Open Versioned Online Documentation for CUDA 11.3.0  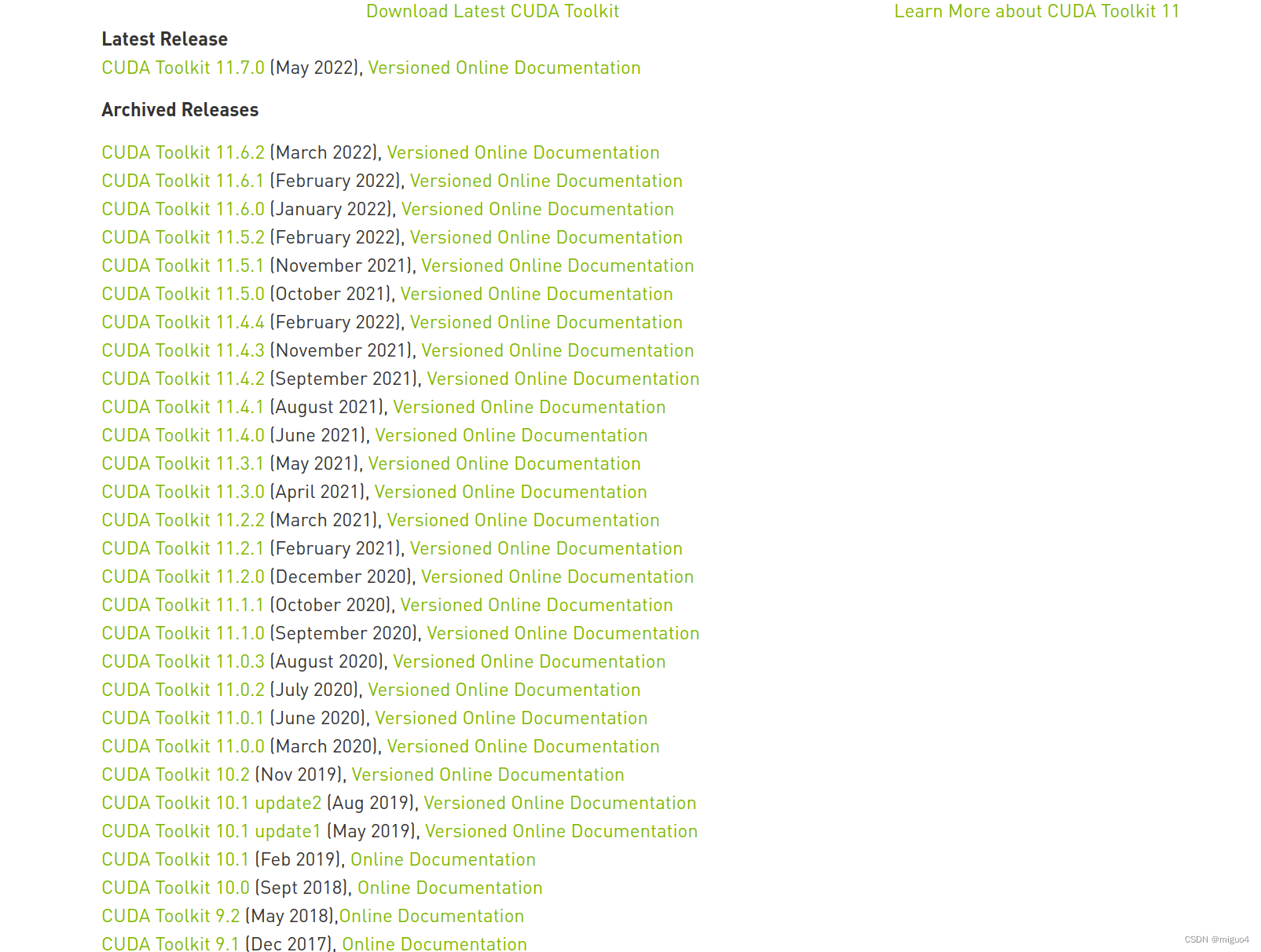click(511, 492)
